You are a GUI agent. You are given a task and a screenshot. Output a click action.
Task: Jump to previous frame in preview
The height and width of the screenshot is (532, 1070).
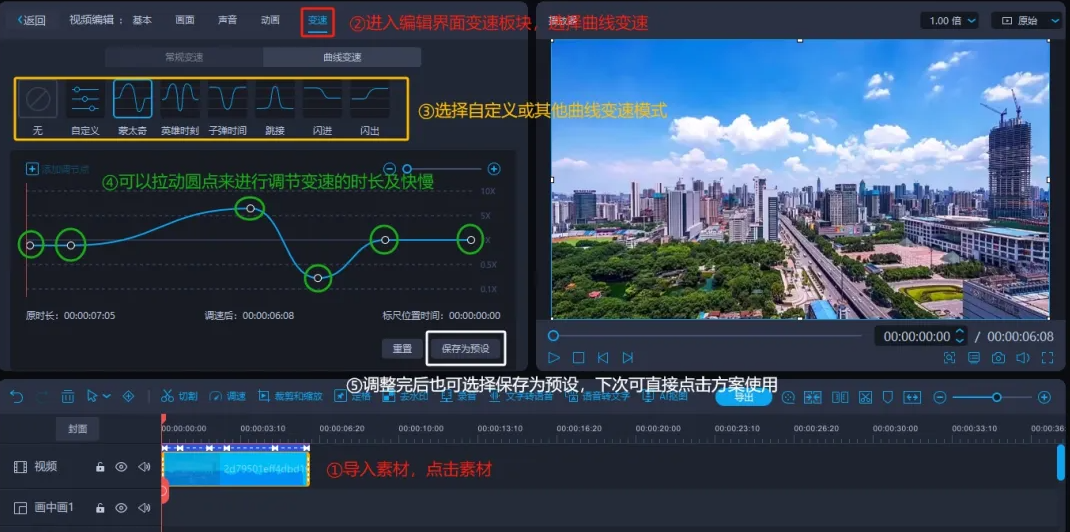pyautogui.click(x=603, y=357)
